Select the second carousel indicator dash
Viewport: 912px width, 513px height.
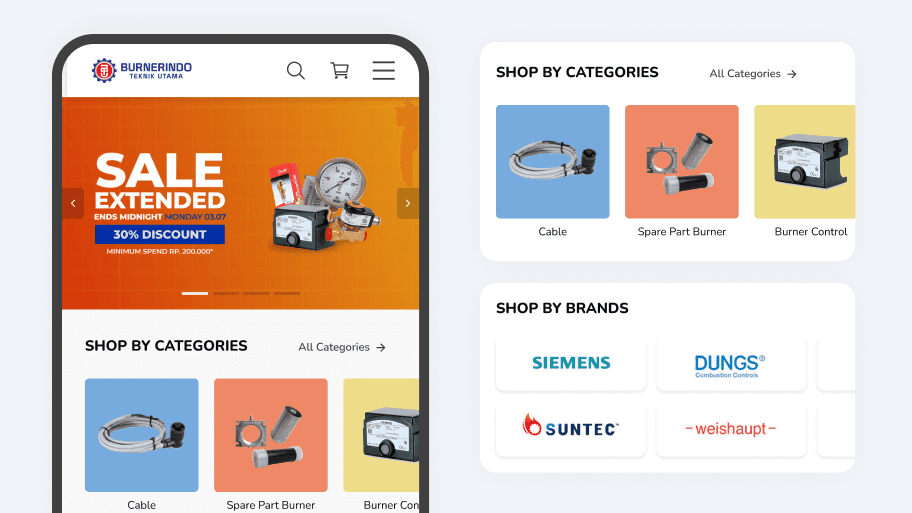pyautogui.click(x=226, y=293)
